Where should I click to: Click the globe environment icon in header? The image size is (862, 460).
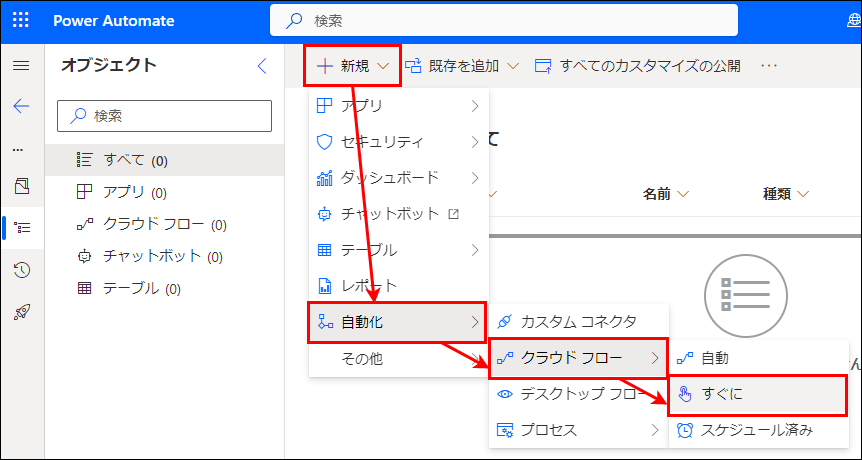(x=854, y=21)
